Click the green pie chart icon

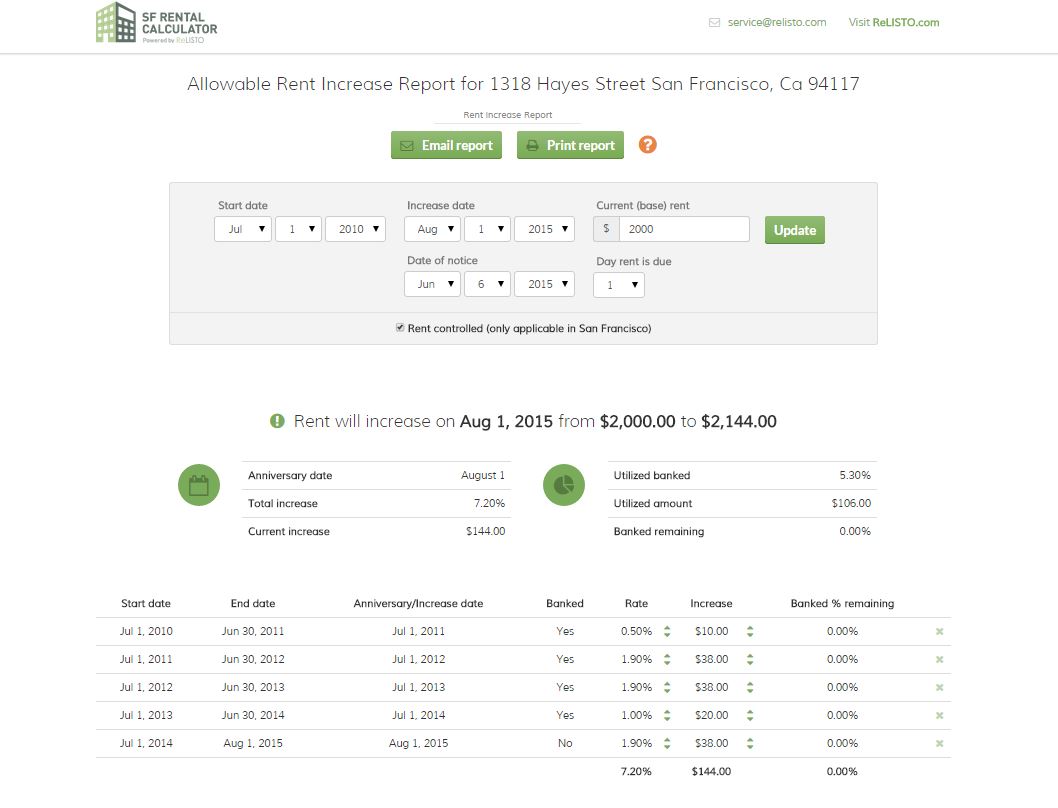[x=564, y=486]
